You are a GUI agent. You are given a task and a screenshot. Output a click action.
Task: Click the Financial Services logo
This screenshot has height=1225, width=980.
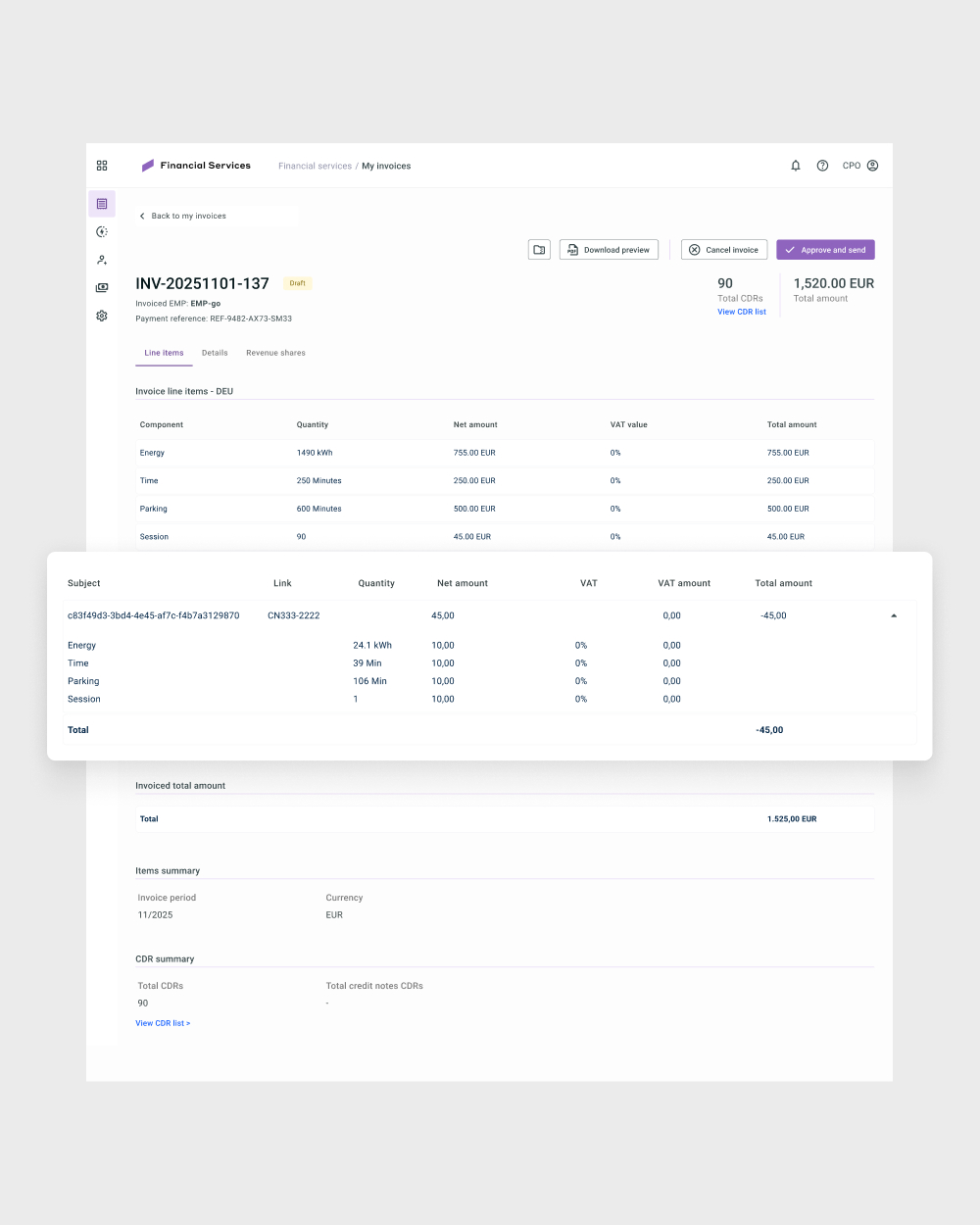[x=196, y=166]
